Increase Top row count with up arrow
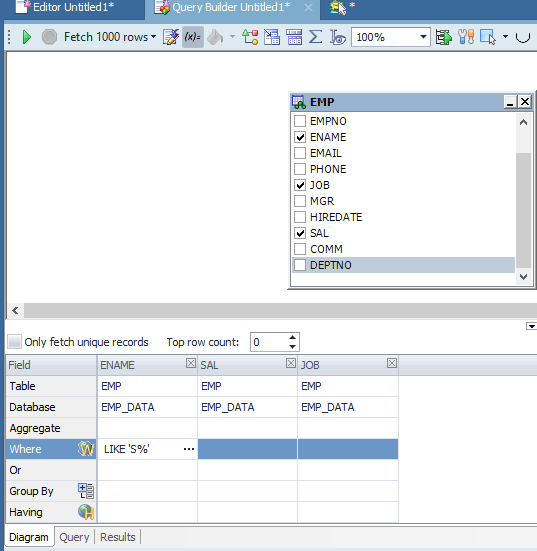This screenshot has width=537, height=551. pyautogui.click(x=292, y=337)
